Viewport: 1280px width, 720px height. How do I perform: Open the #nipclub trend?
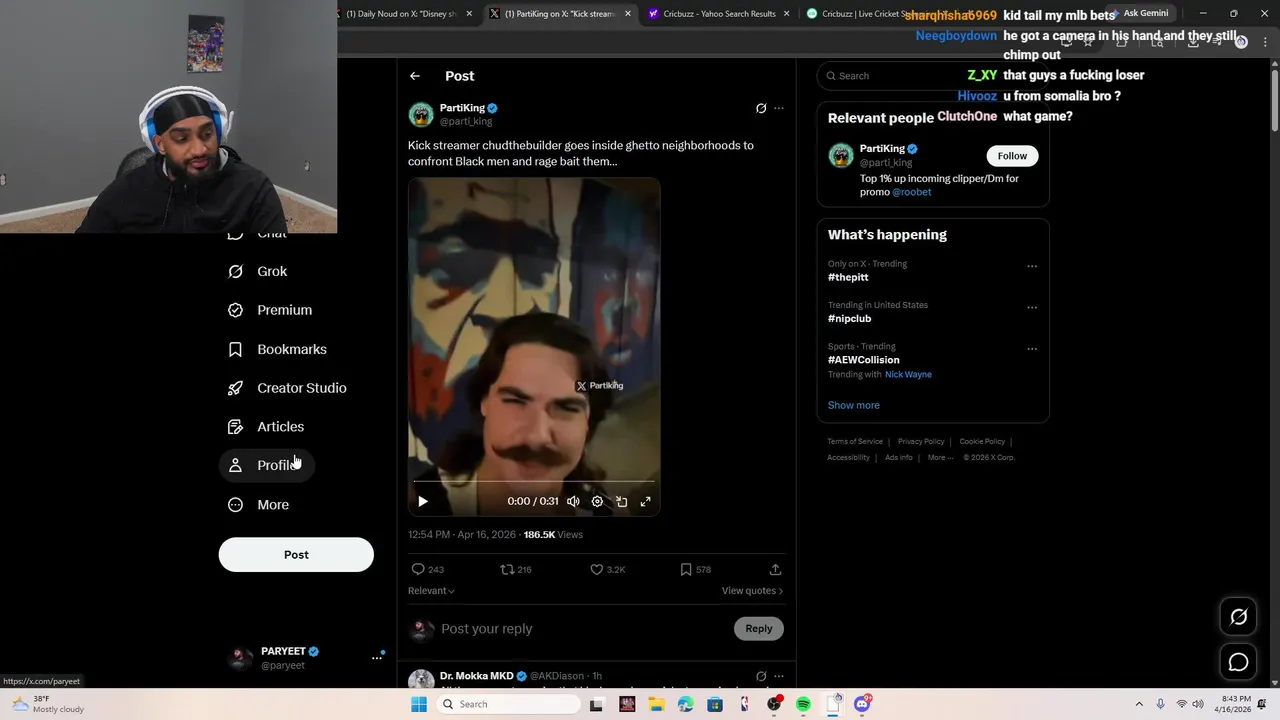(849, 319)
